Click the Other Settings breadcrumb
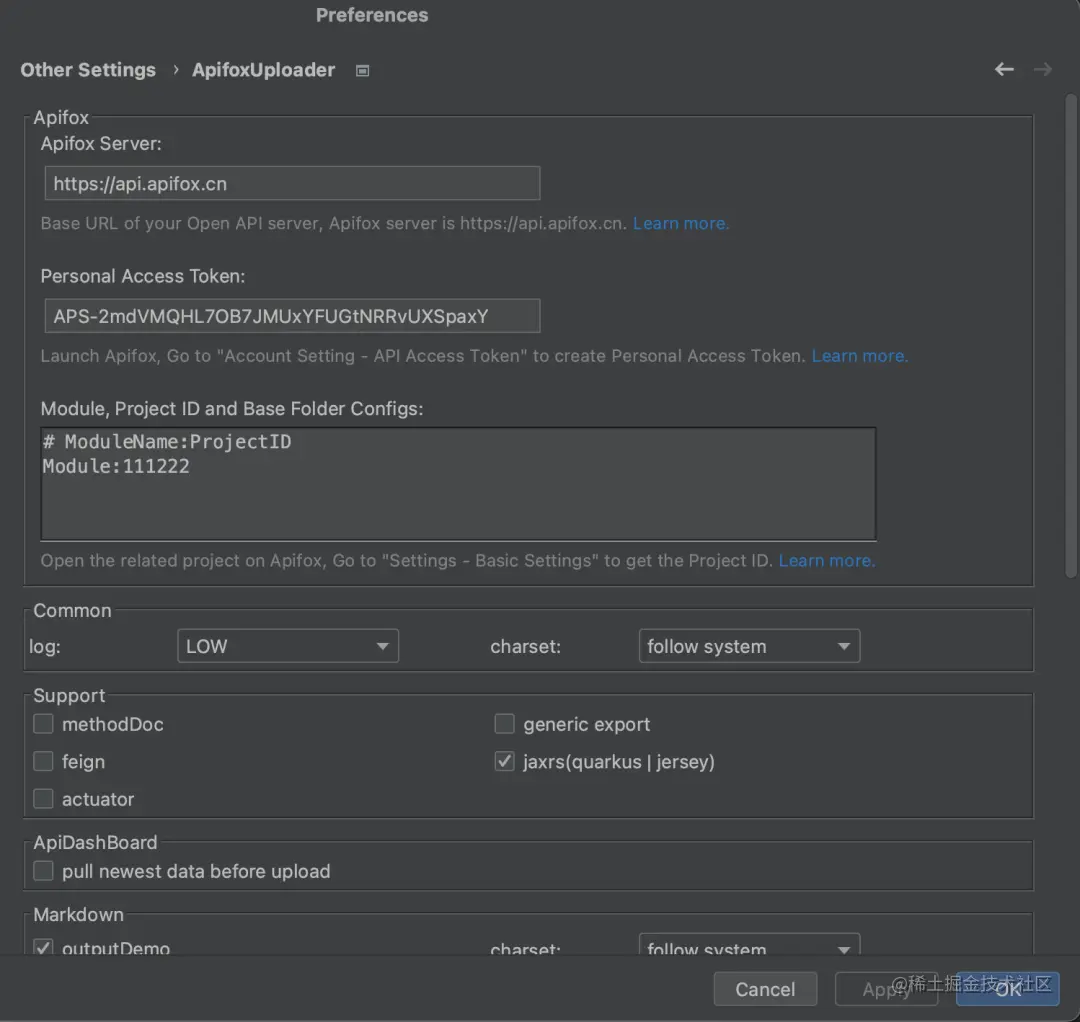The height and width of the screenshot is (1022, 1080). (88, 70)
